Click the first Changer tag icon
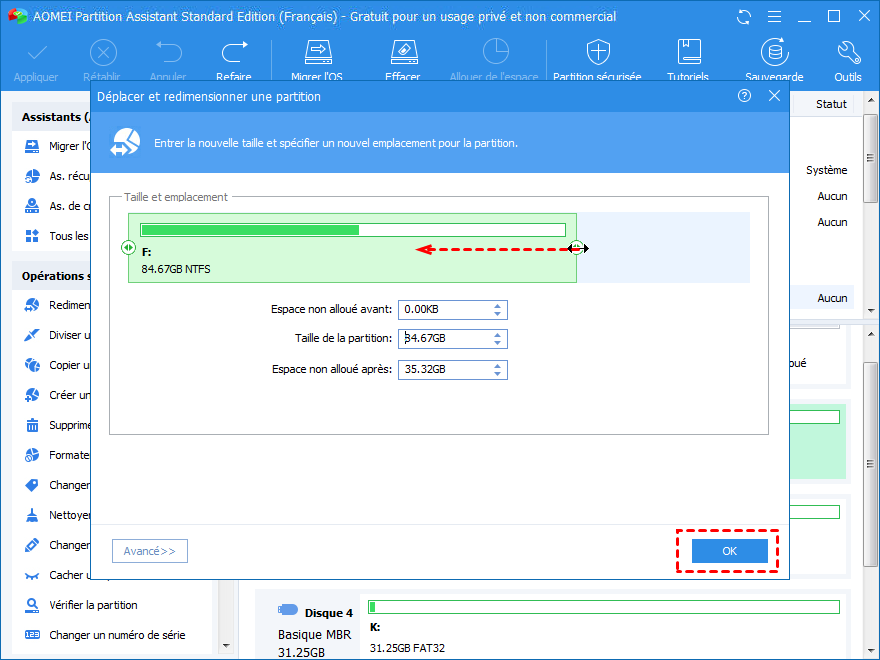 32,485
